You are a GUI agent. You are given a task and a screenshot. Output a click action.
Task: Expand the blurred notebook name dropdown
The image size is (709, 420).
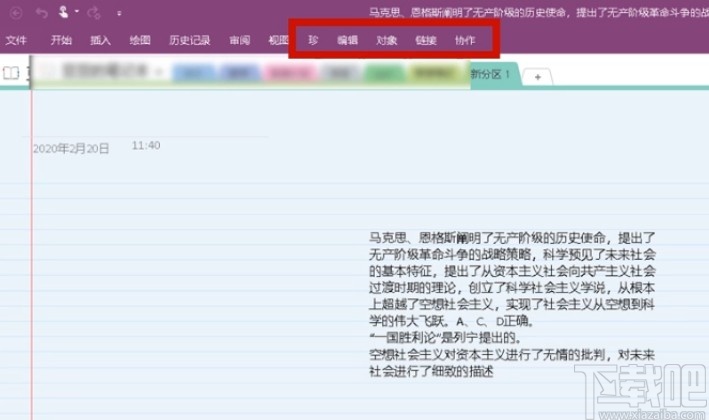tap(159, 71)
